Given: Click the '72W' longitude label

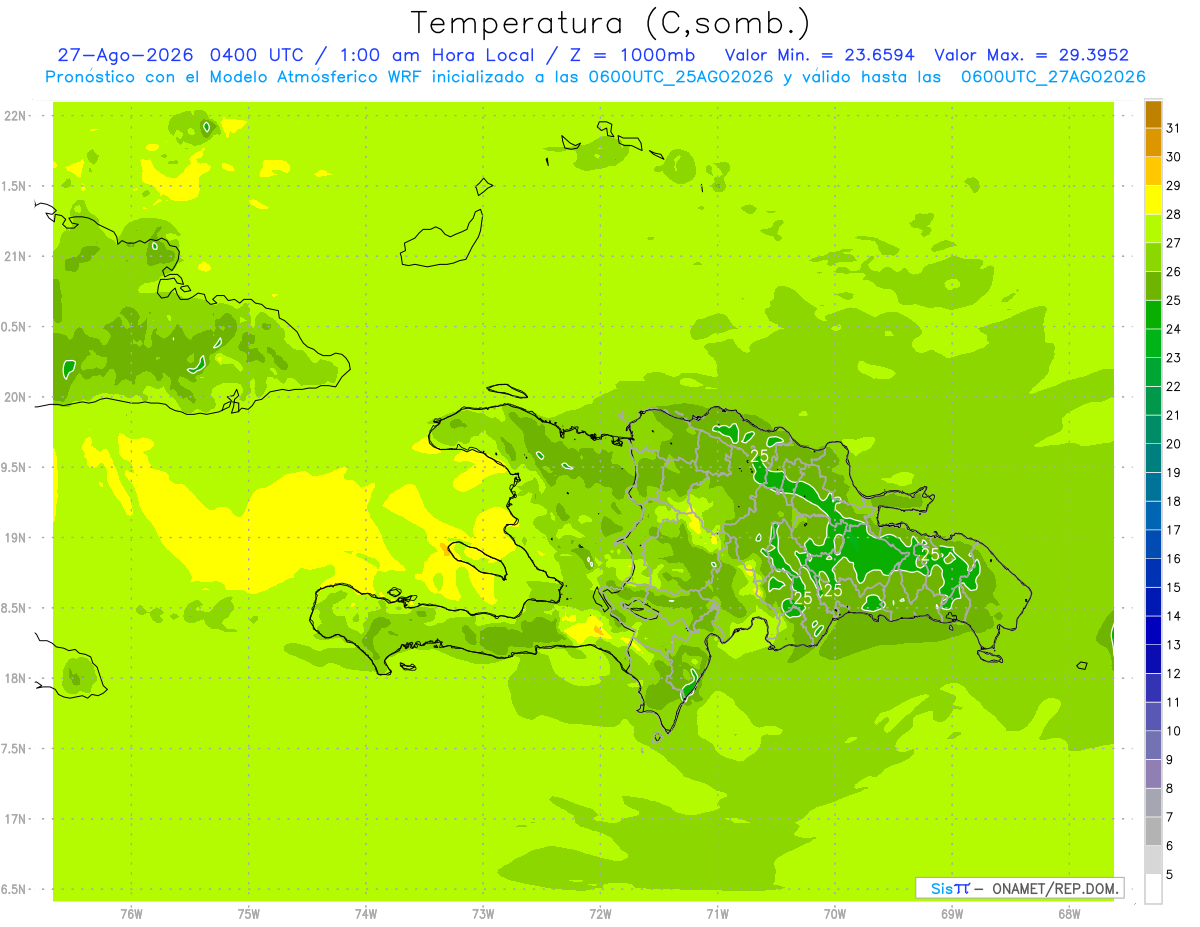Looking at the screenshot, I should point(600,914).
